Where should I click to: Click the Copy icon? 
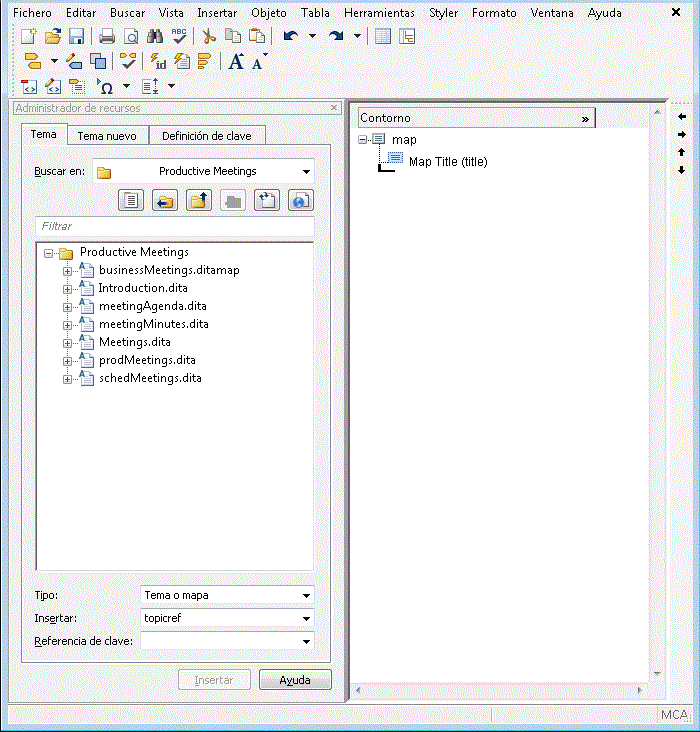233,36
